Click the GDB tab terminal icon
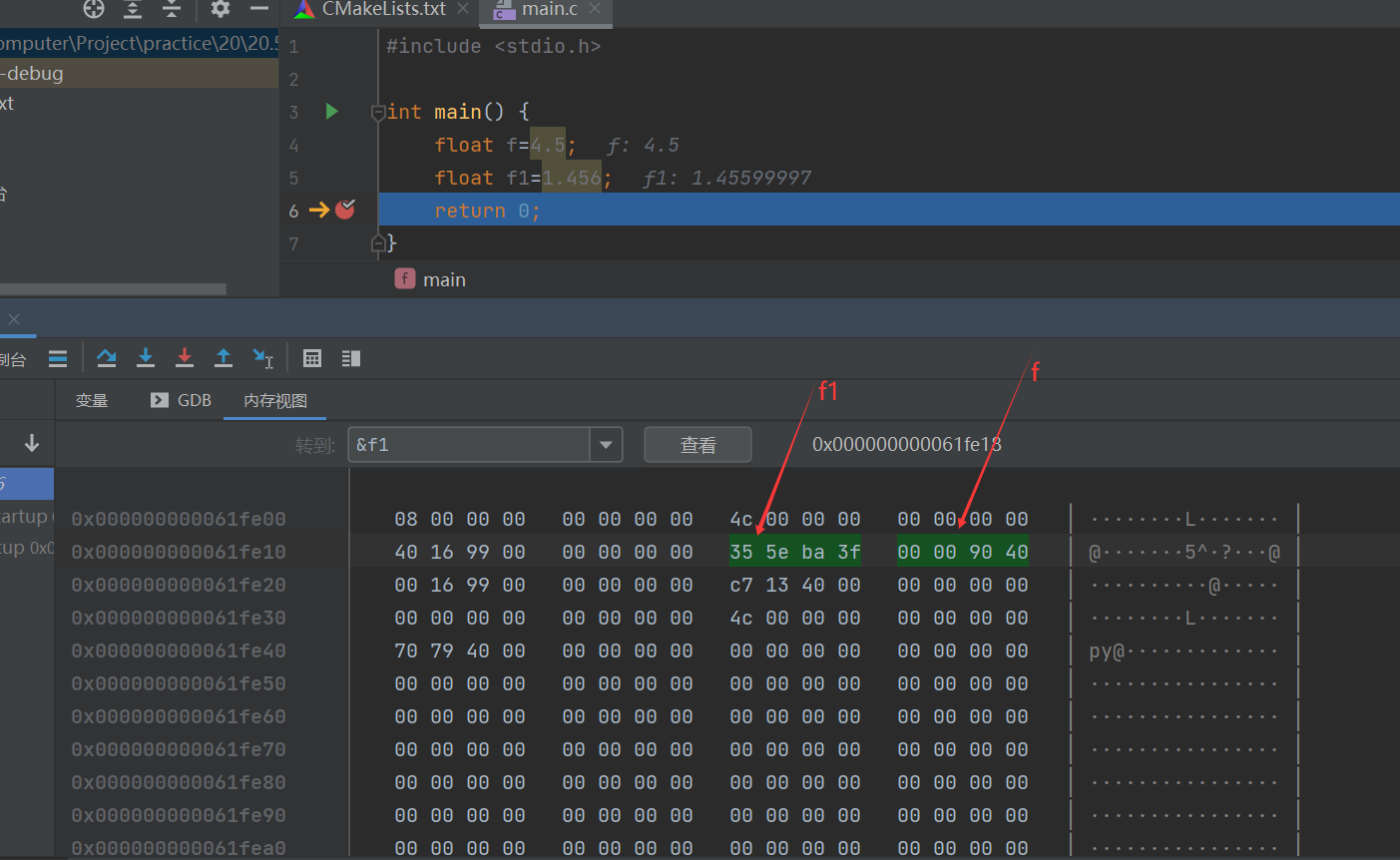 (x=160, y=400)
